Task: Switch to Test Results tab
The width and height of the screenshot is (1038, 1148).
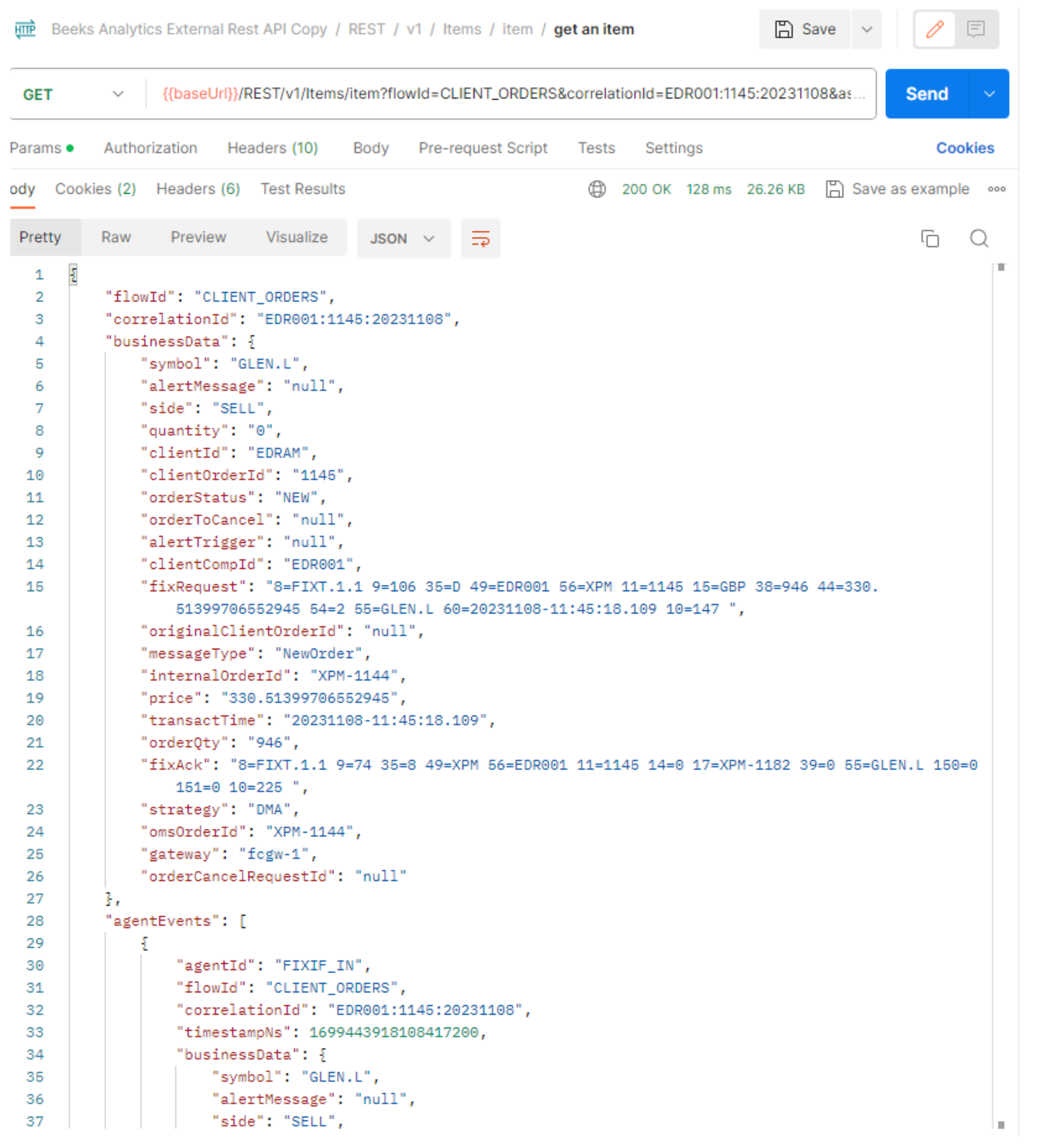Action: coord(303,189)
